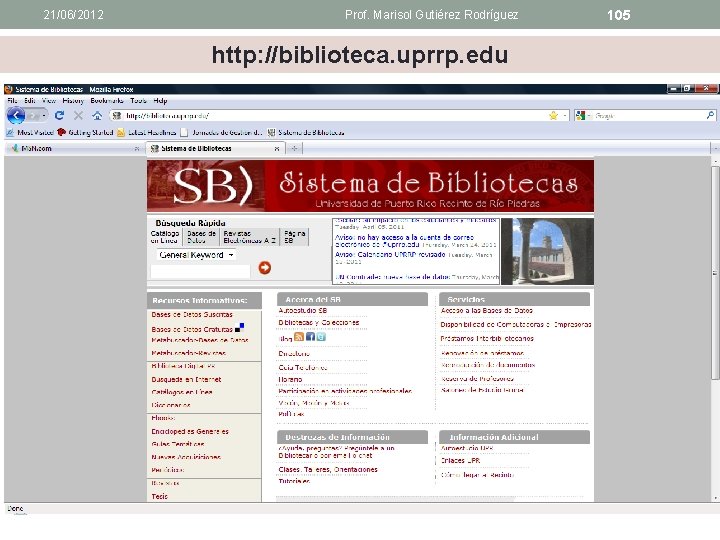This screenshot has width=720, height=540.
Task: Open Reserva de Profesores link
Action: 477,379
